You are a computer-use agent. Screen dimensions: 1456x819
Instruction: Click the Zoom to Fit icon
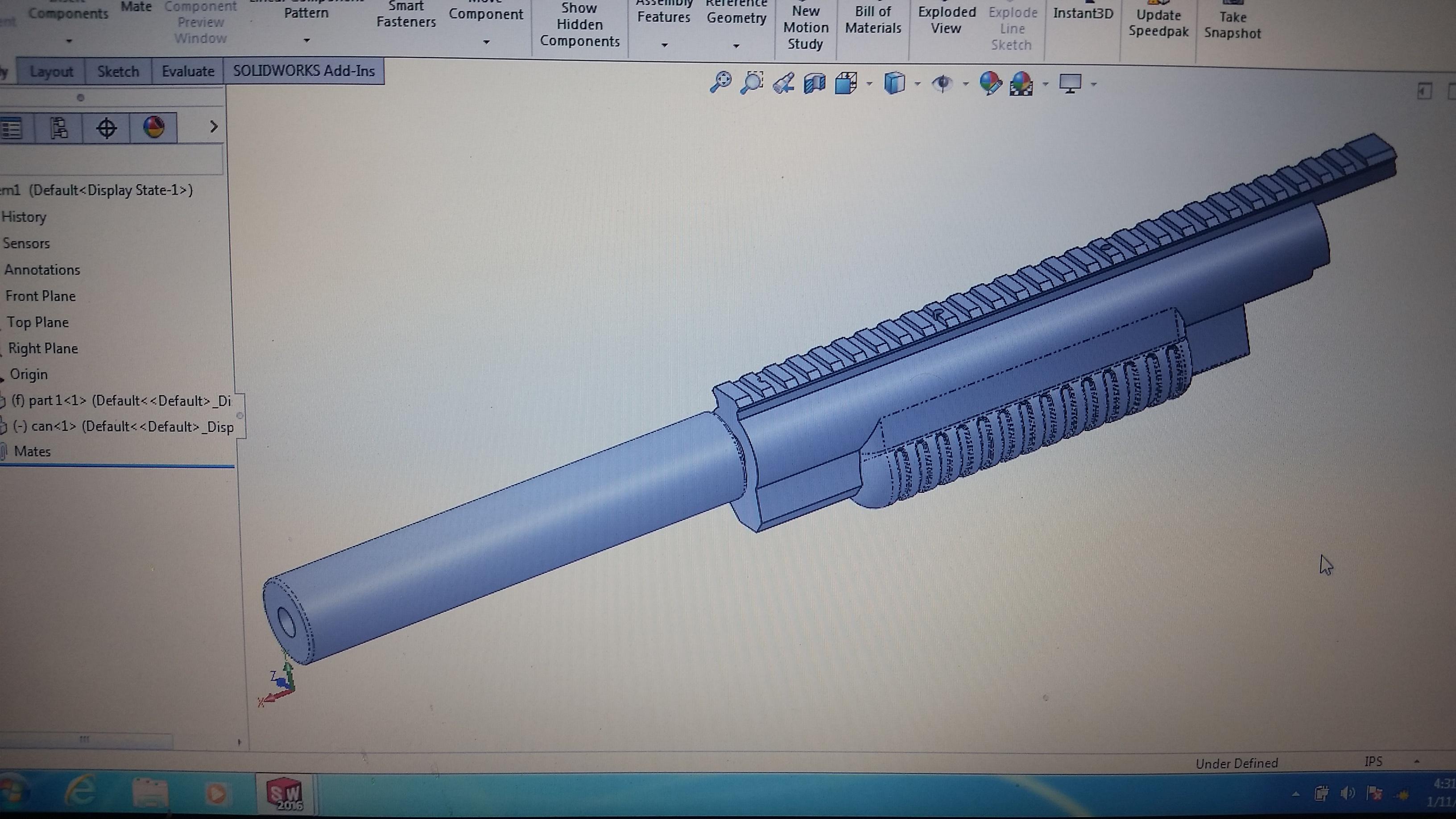[720, 83]
